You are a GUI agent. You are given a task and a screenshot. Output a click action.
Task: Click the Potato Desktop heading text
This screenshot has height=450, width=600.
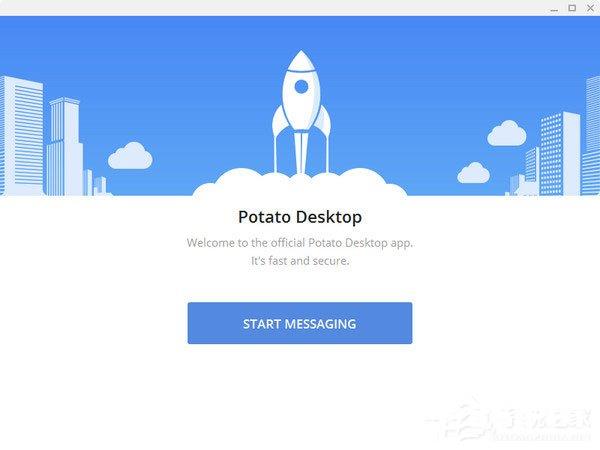[x=300, y=217]
